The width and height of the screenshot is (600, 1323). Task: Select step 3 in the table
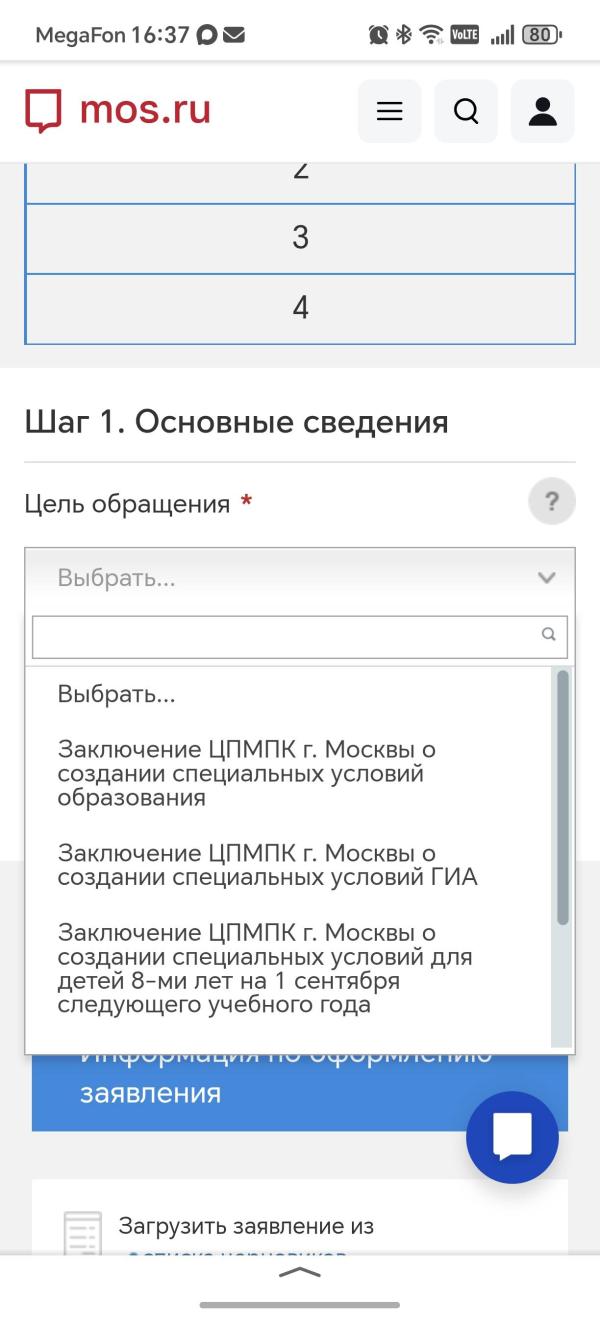(300, 238)
